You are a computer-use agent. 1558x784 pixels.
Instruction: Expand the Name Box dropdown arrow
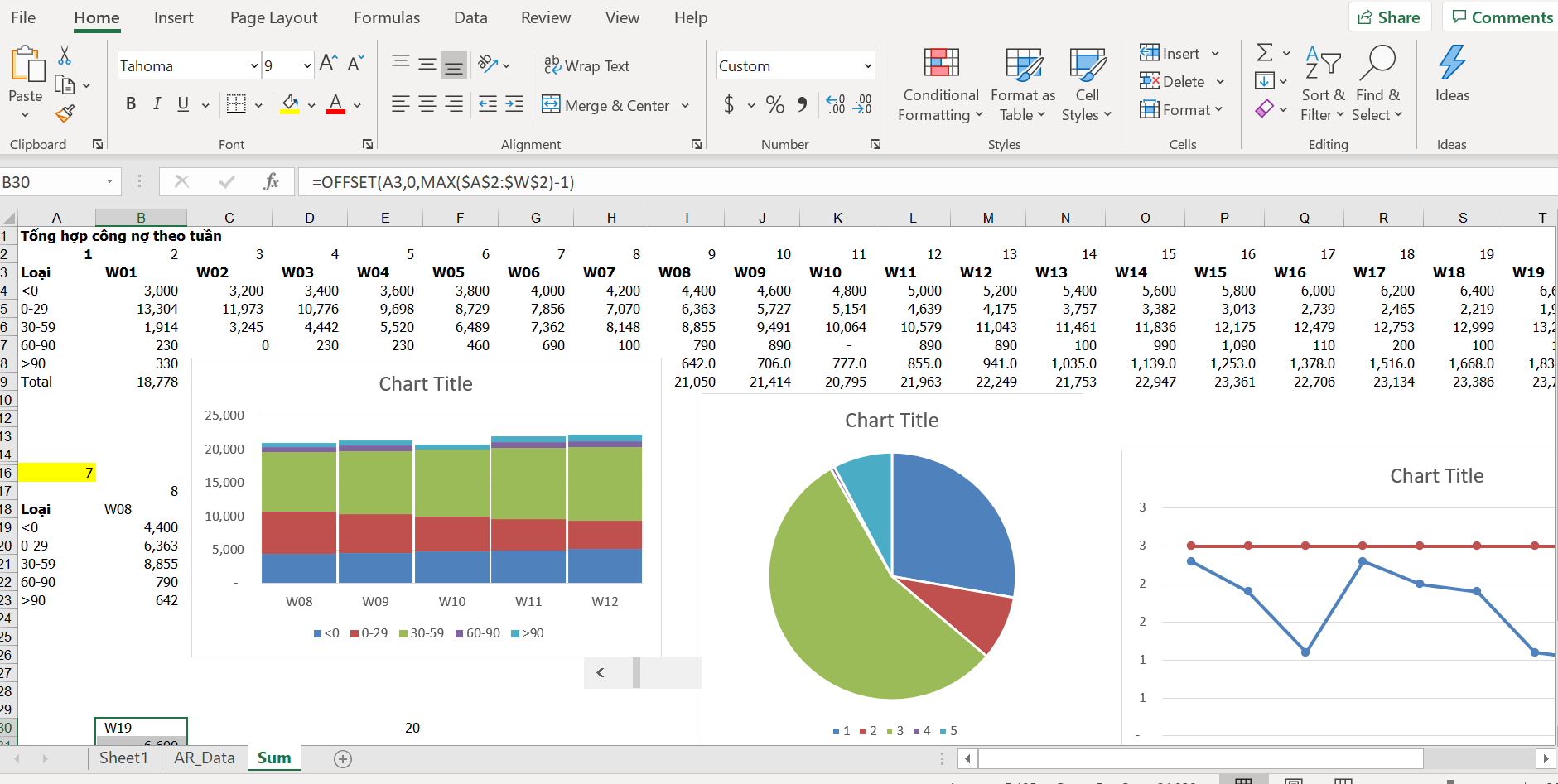[109, 181]
